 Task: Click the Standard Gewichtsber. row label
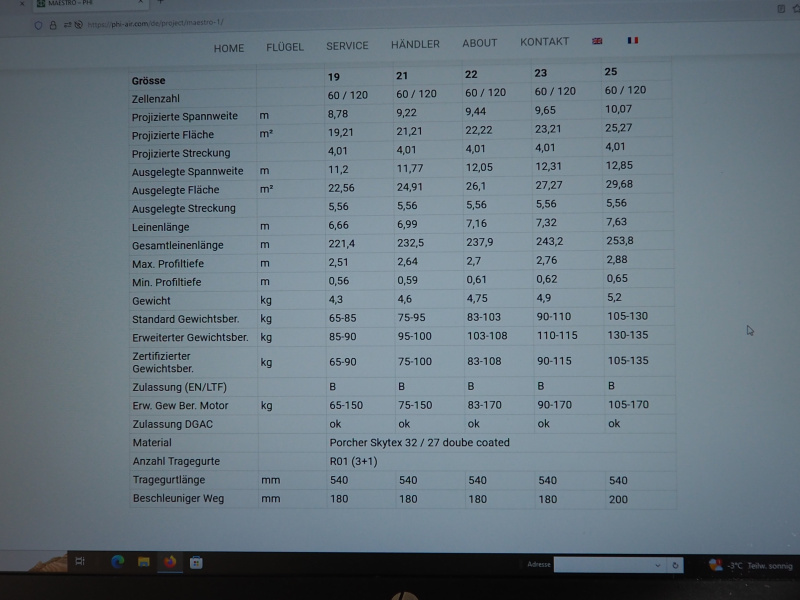[185, 319]
